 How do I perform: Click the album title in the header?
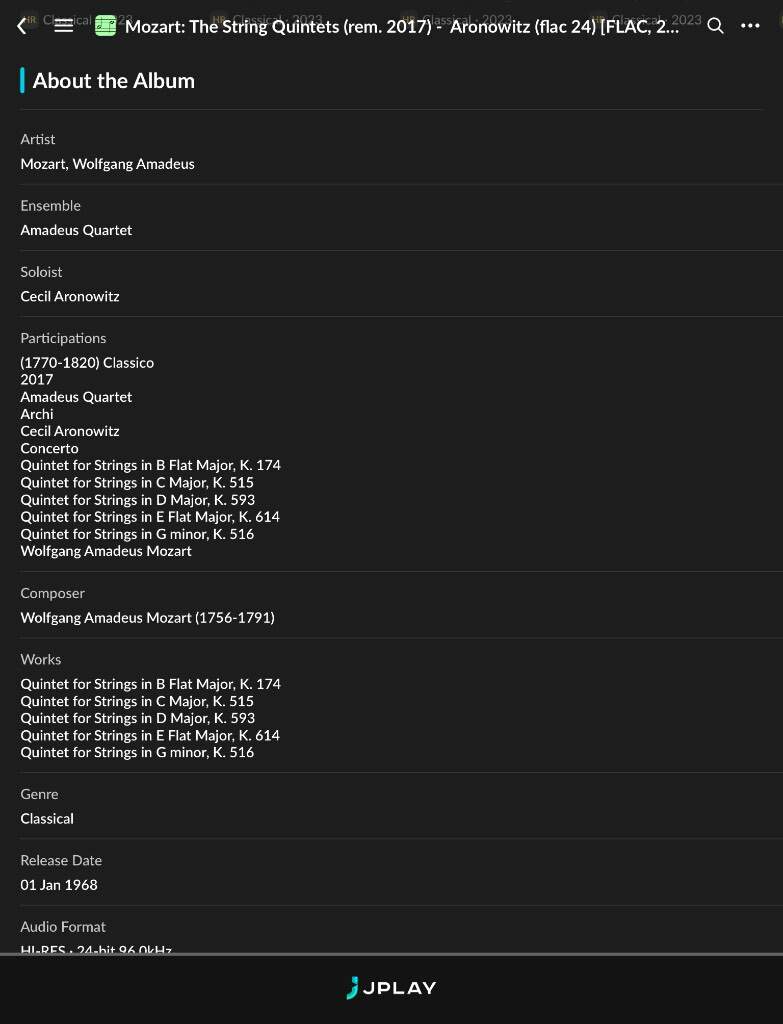402,27
